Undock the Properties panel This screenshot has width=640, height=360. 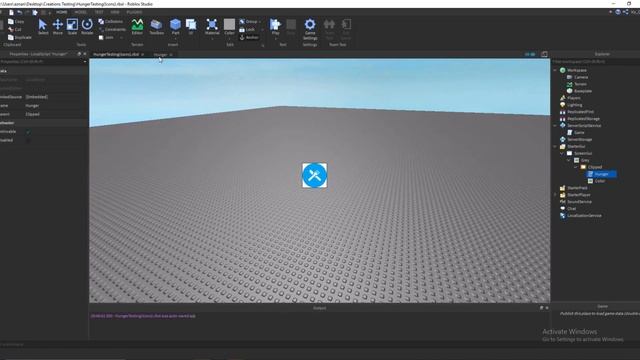pyautogui.click(x=79, y=54)
